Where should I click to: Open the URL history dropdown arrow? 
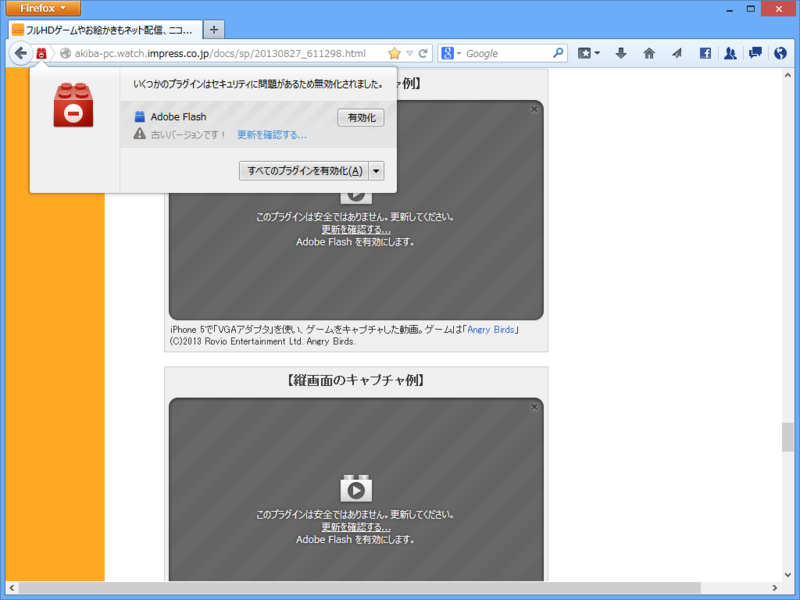(409, 54)
